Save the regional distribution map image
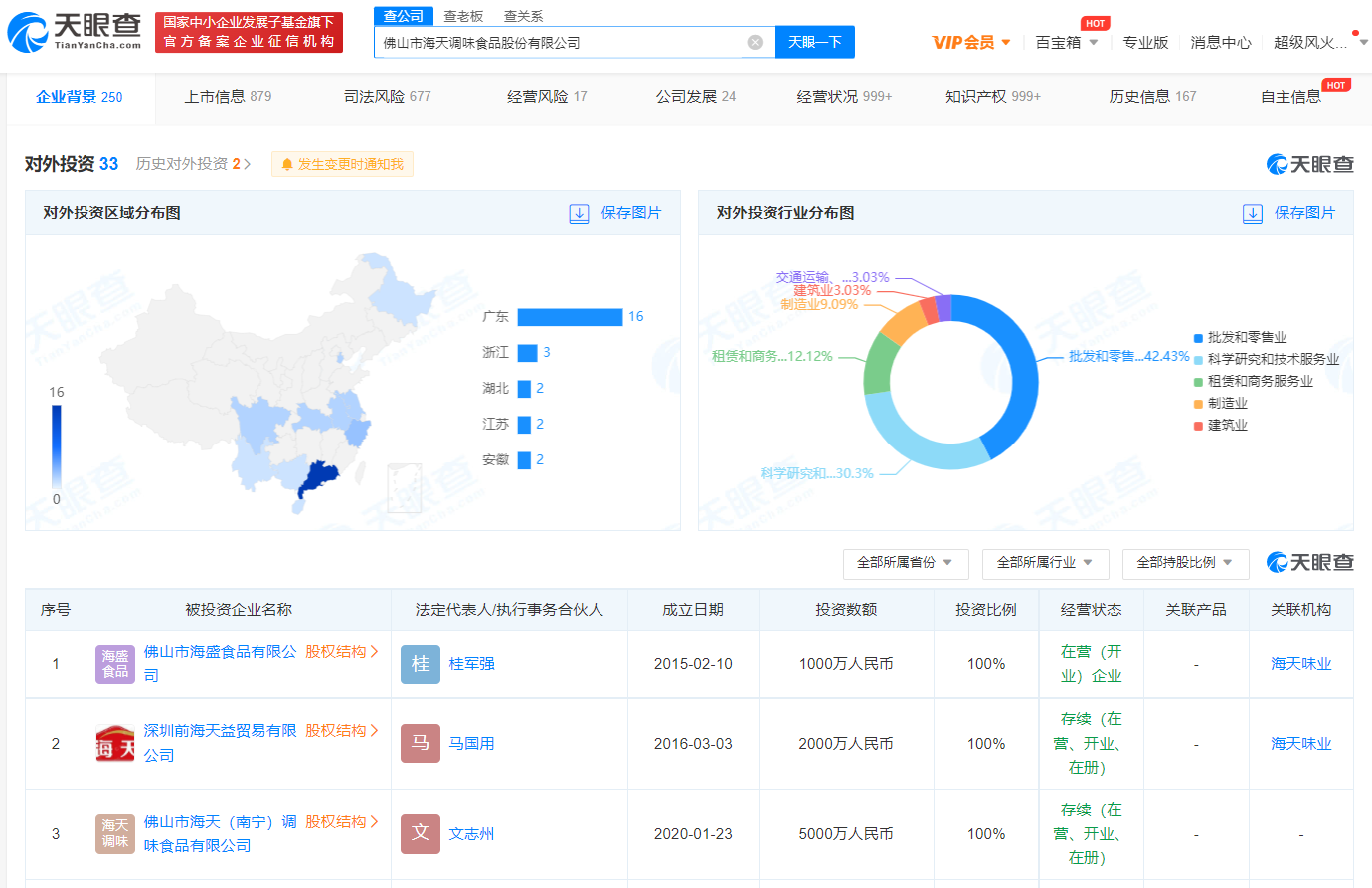 [615, 213]
